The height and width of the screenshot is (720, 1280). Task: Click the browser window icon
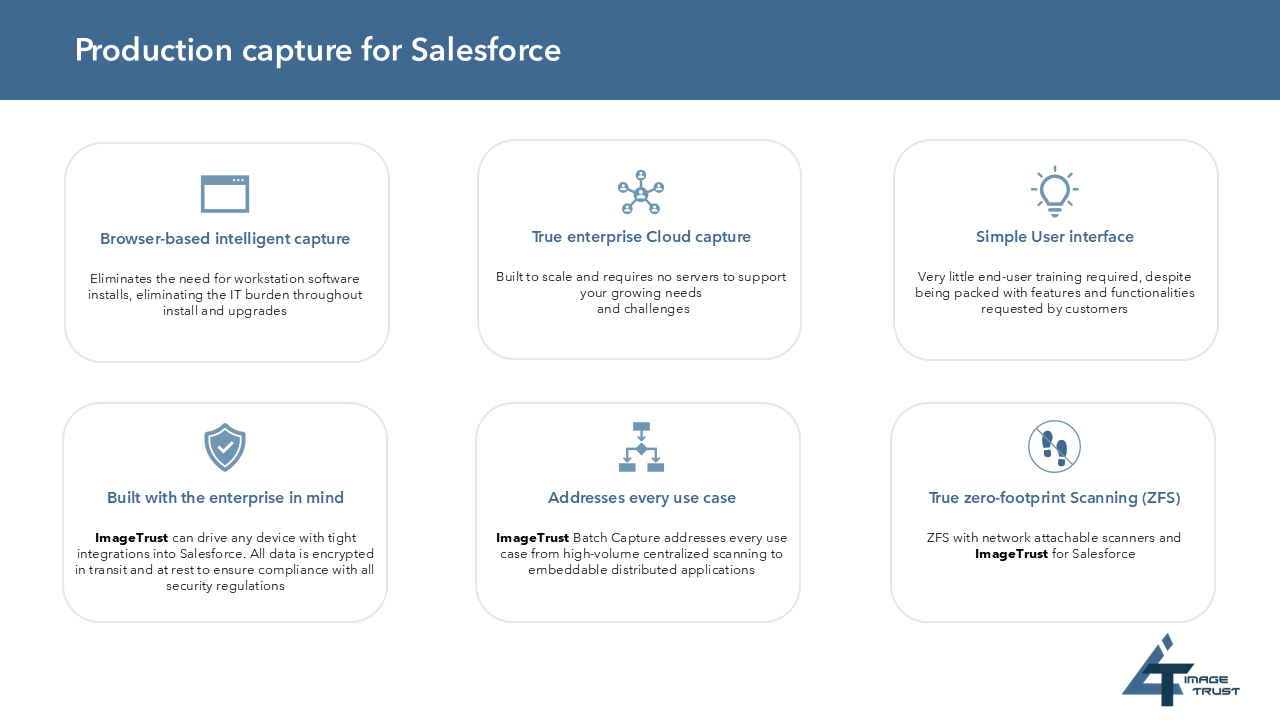[225, 194]
